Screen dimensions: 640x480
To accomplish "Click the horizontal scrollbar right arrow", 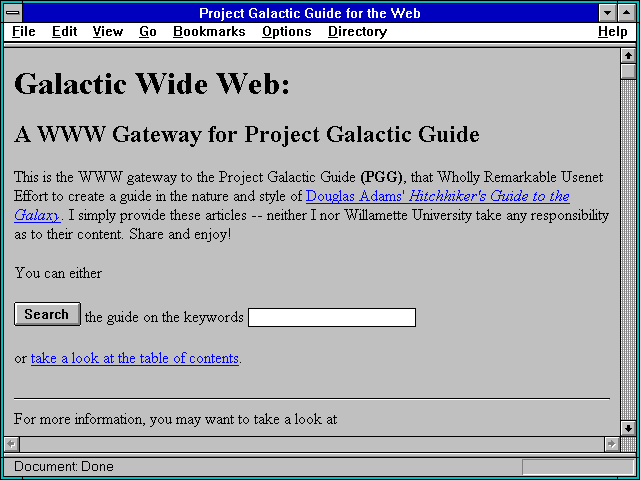I will [x=611, y=444].
